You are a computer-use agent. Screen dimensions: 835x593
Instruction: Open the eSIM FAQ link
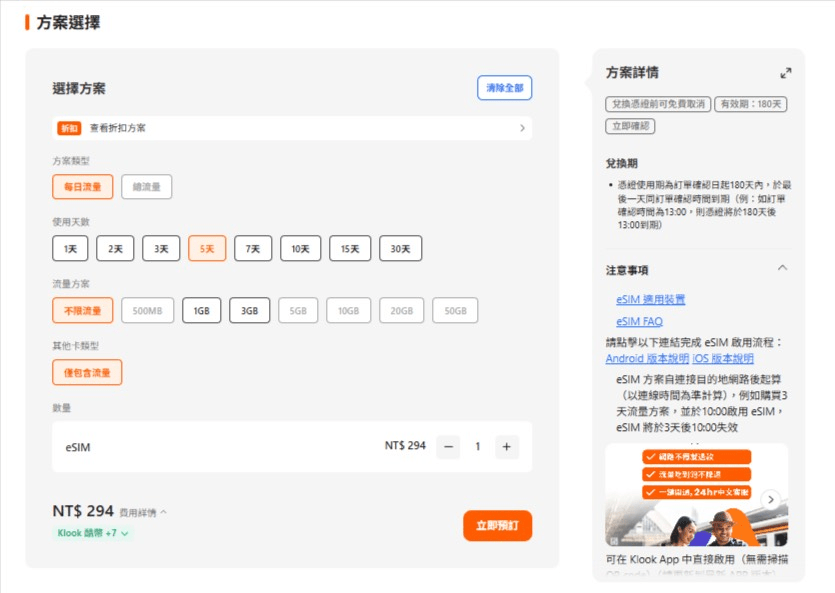[639, 322]
